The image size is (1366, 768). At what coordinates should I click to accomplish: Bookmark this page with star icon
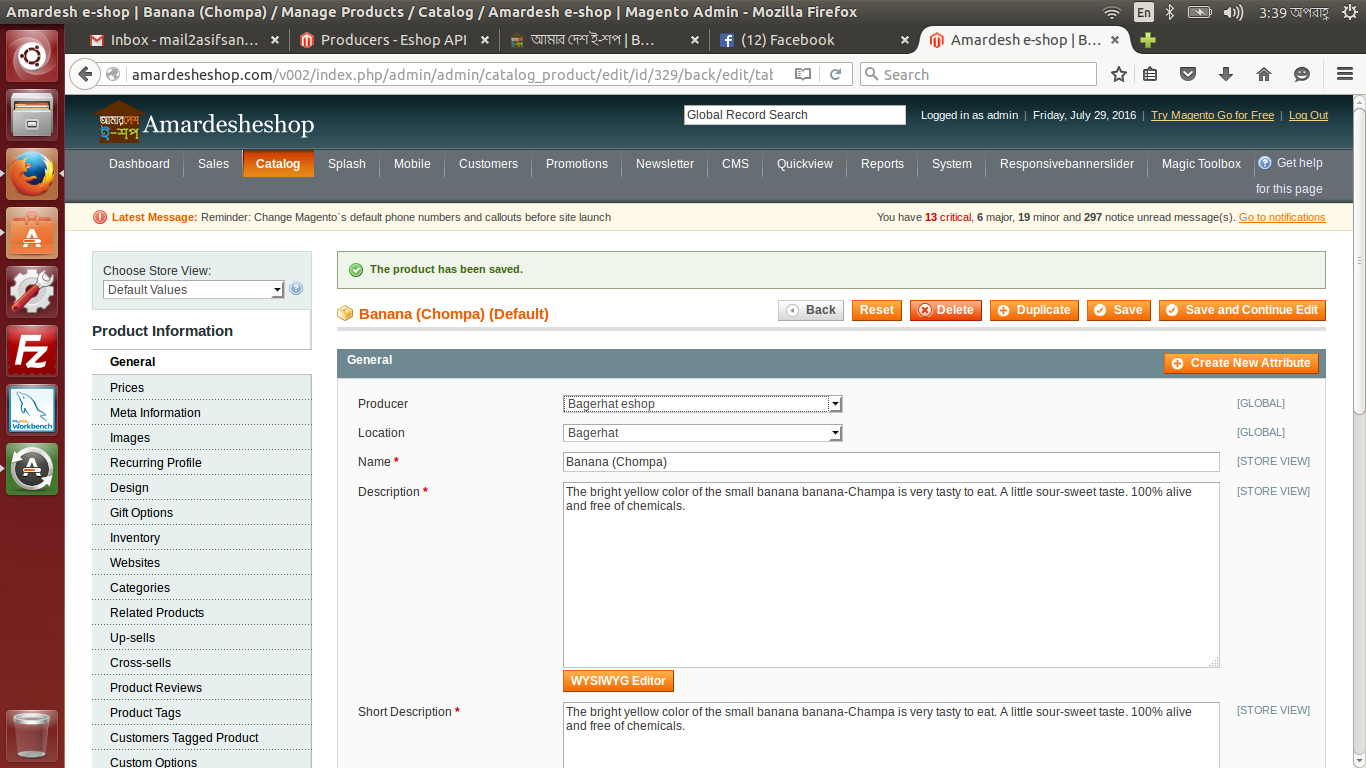pos(1119,74)
